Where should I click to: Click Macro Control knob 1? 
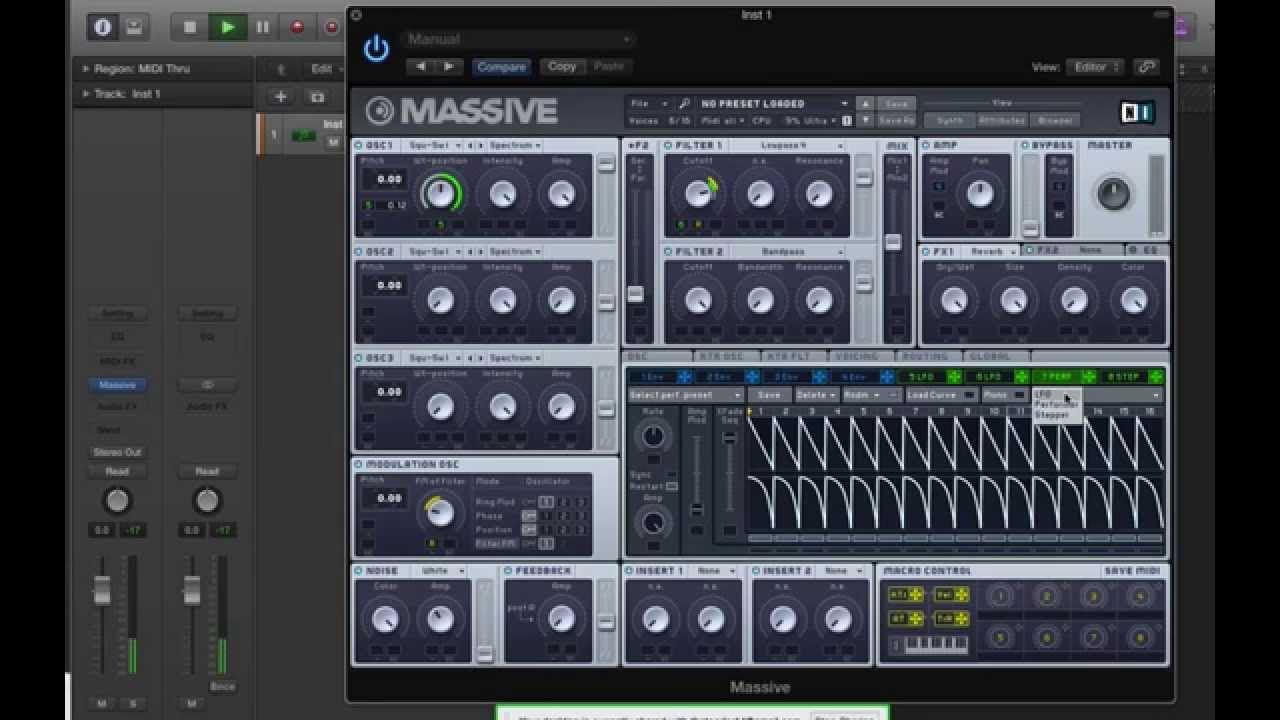coord(1001,597)
